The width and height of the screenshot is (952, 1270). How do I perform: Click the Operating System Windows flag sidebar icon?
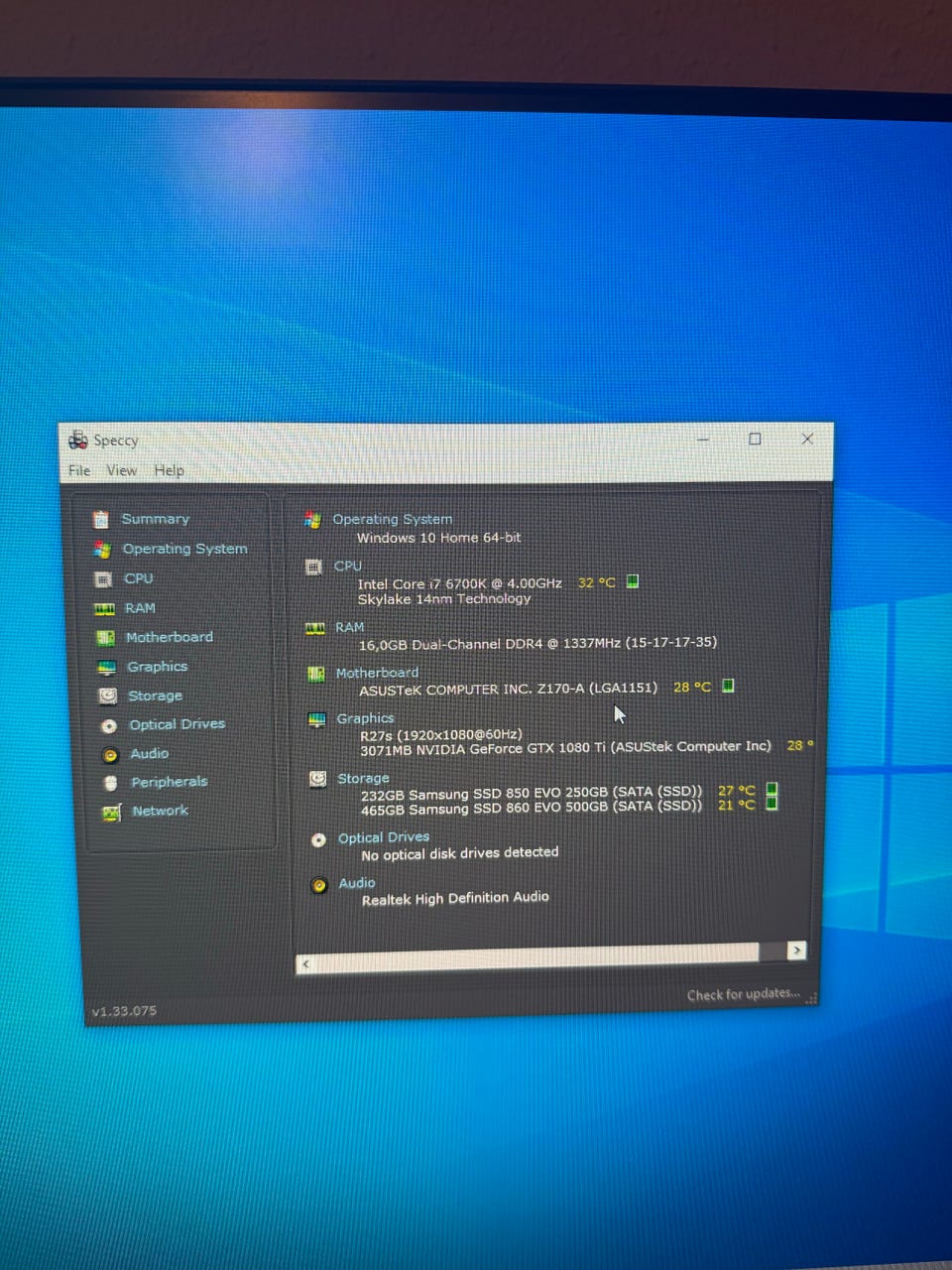click(102, 549)
